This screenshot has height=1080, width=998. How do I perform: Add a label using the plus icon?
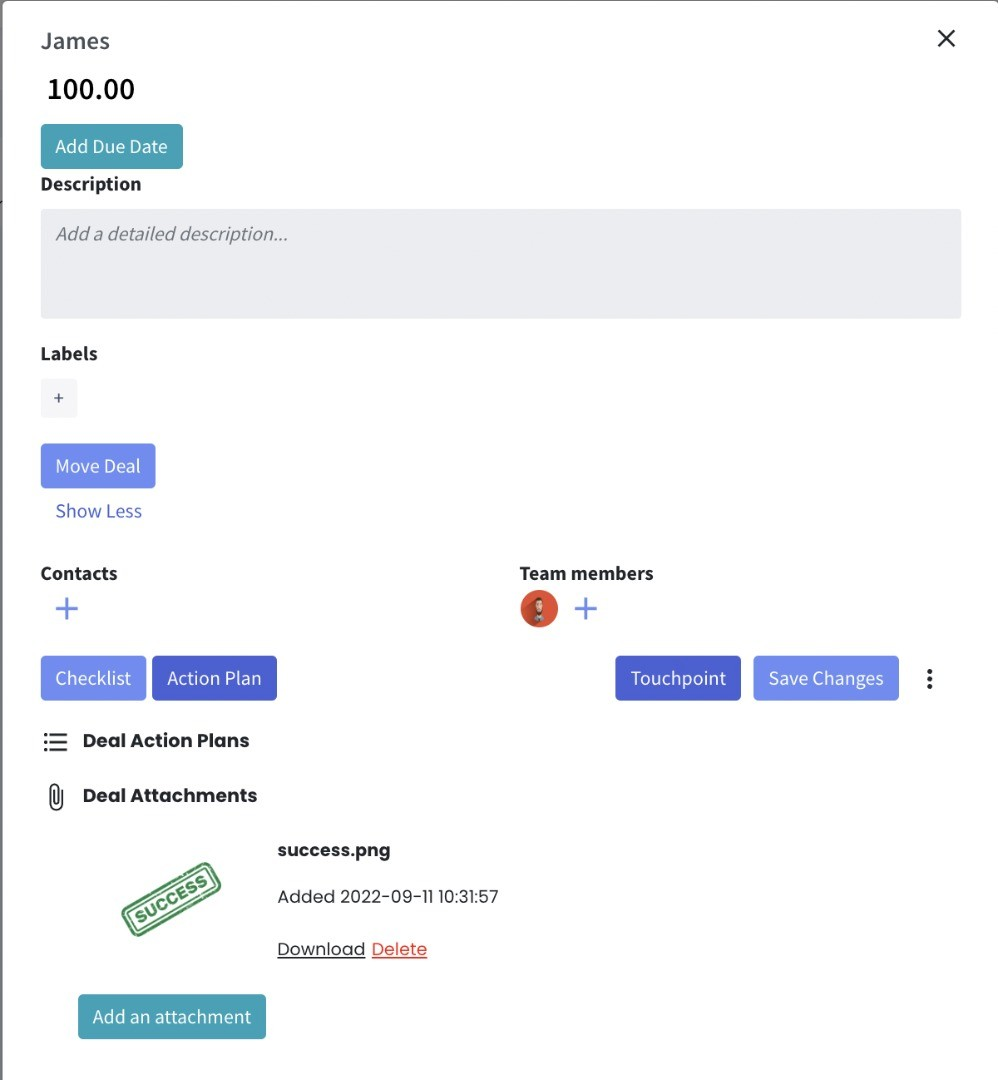[x=59, y=398]
